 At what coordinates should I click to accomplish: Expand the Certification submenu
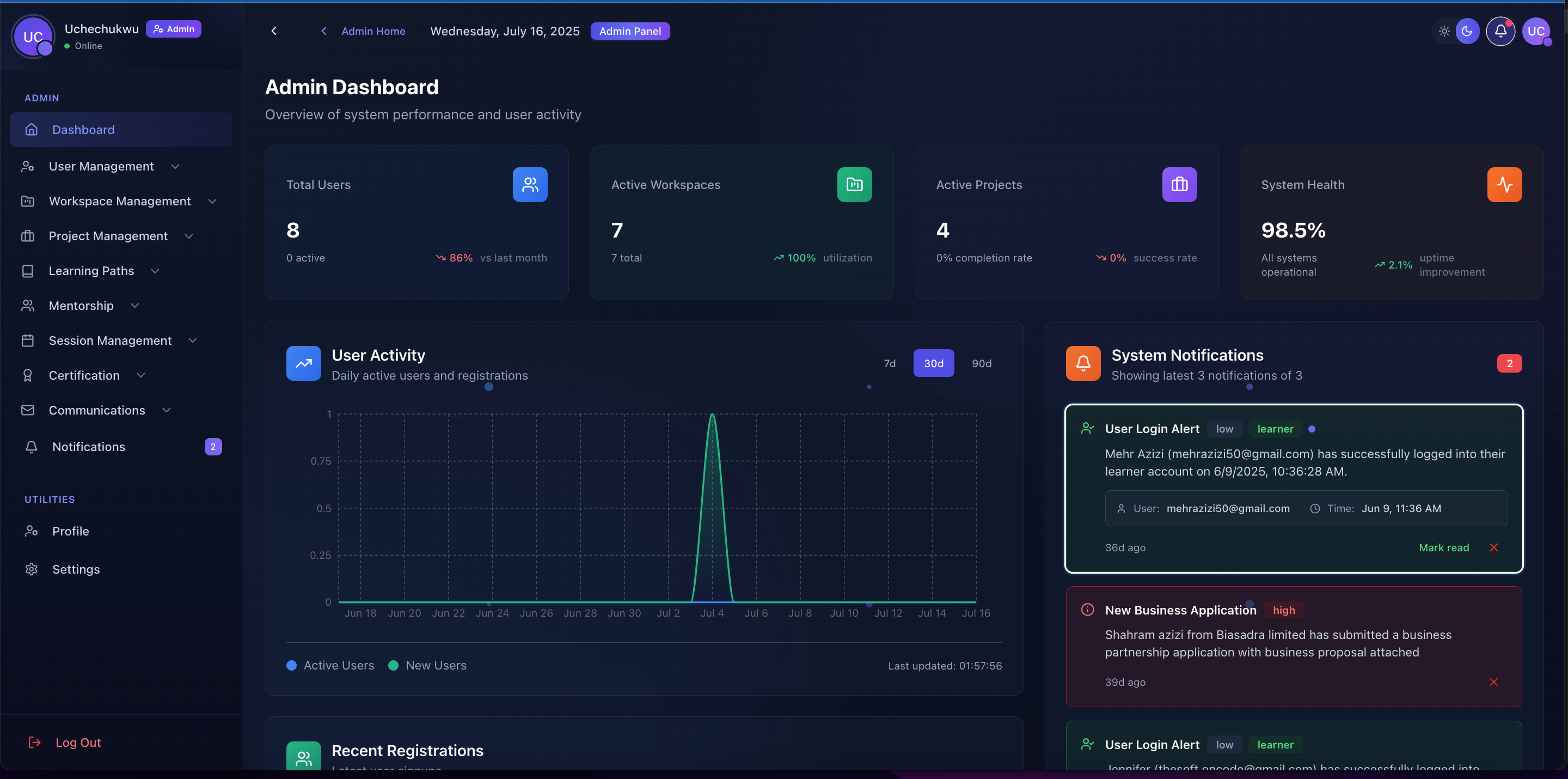[x=84, y=375]
